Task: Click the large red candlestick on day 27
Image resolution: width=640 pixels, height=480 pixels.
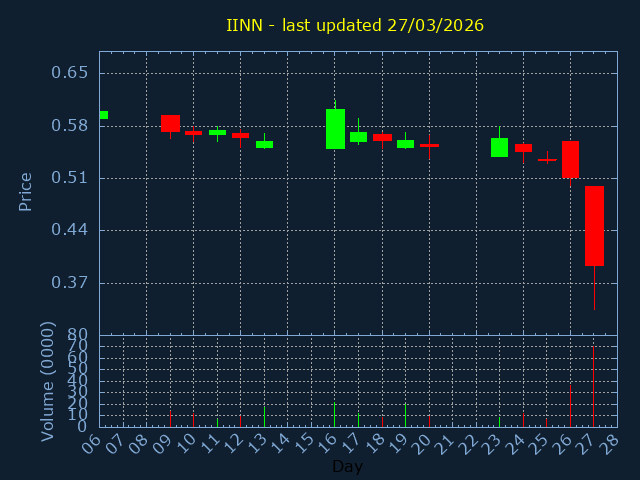Action: click(x=594, y=225)
